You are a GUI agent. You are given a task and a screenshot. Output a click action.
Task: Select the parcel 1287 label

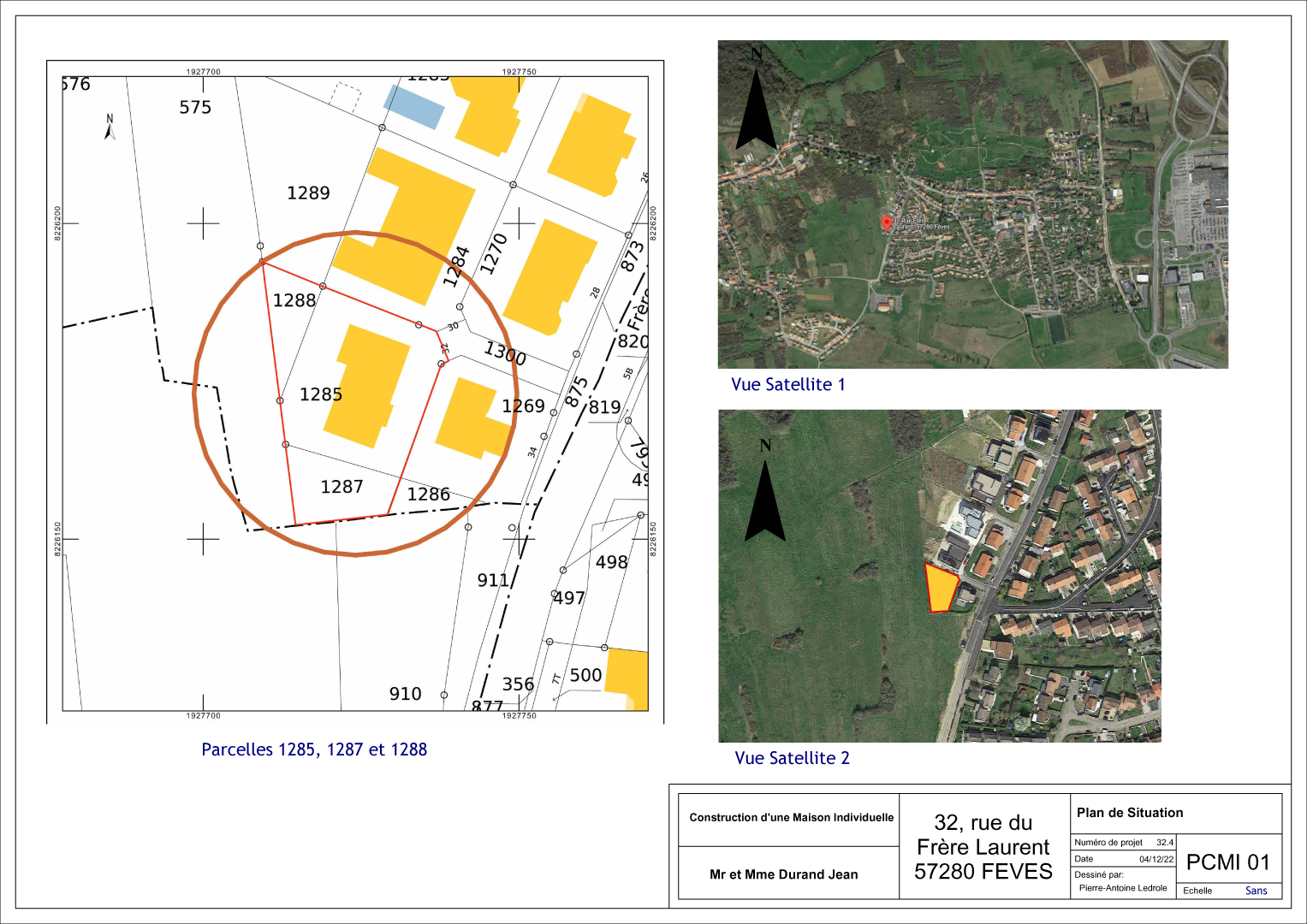click(342, 487)
